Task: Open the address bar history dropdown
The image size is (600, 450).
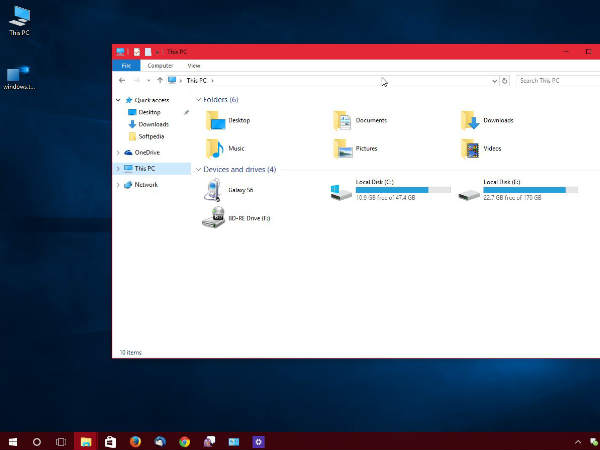Action: tap(492, 80)
